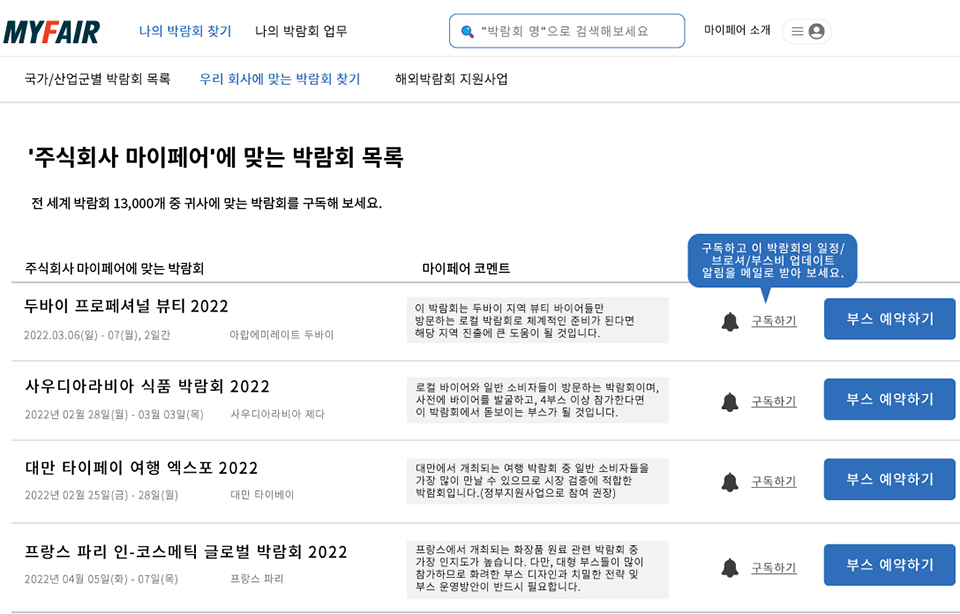The width and height of the screenshot is (960, 614).
Task: Click 부스 예약하기 for 프랑스 파리 박람회
Action: pyautogui.click(x=888, y=563)
